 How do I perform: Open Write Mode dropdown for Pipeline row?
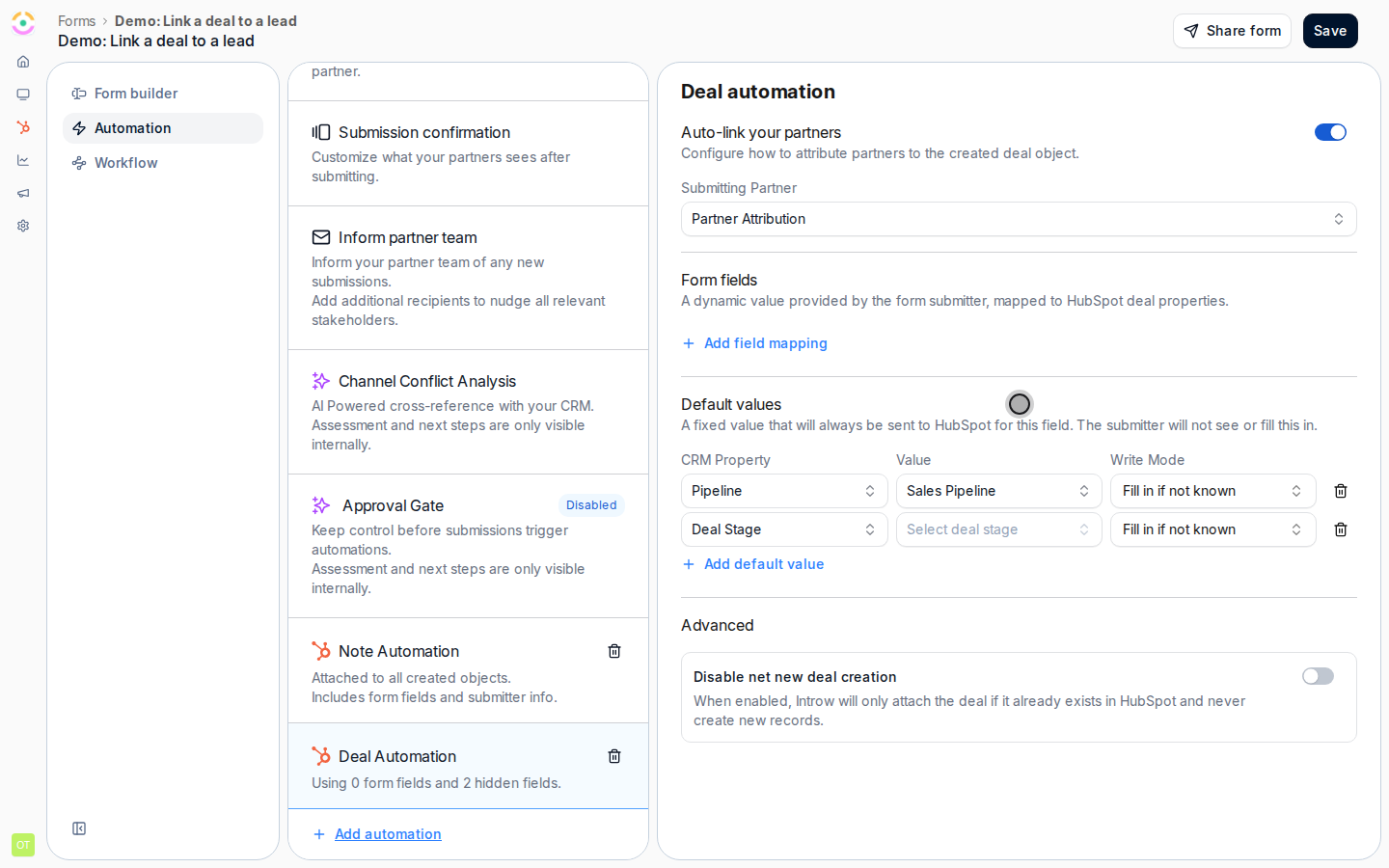tap(1212, 491)
